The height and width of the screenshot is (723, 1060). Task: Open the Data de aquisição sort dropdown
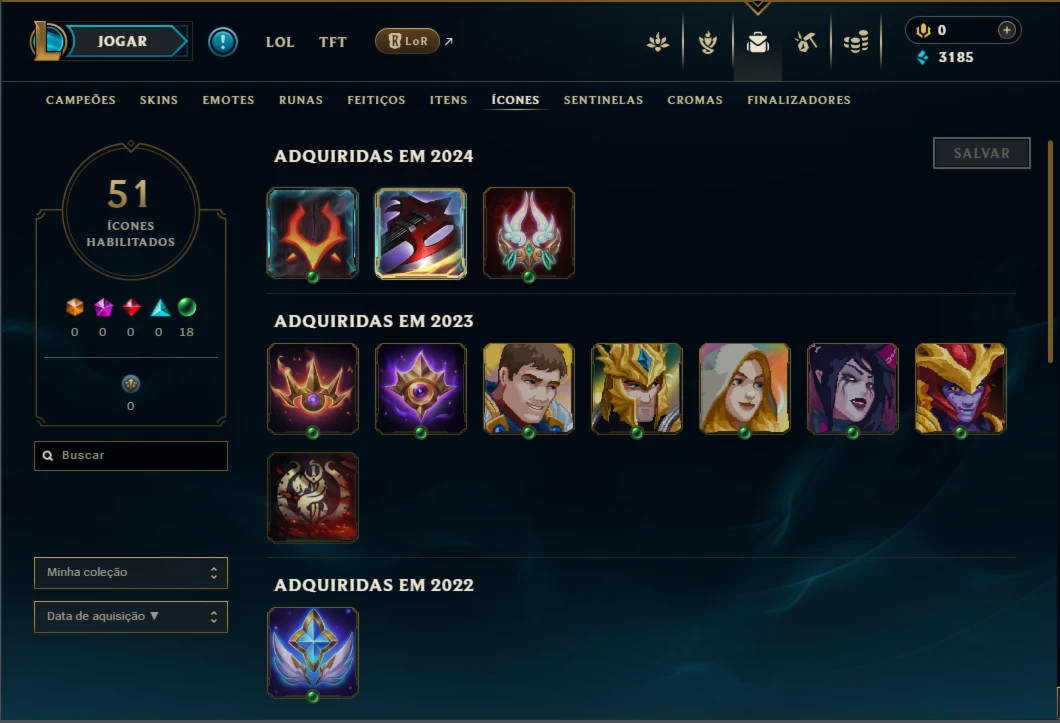130,617
